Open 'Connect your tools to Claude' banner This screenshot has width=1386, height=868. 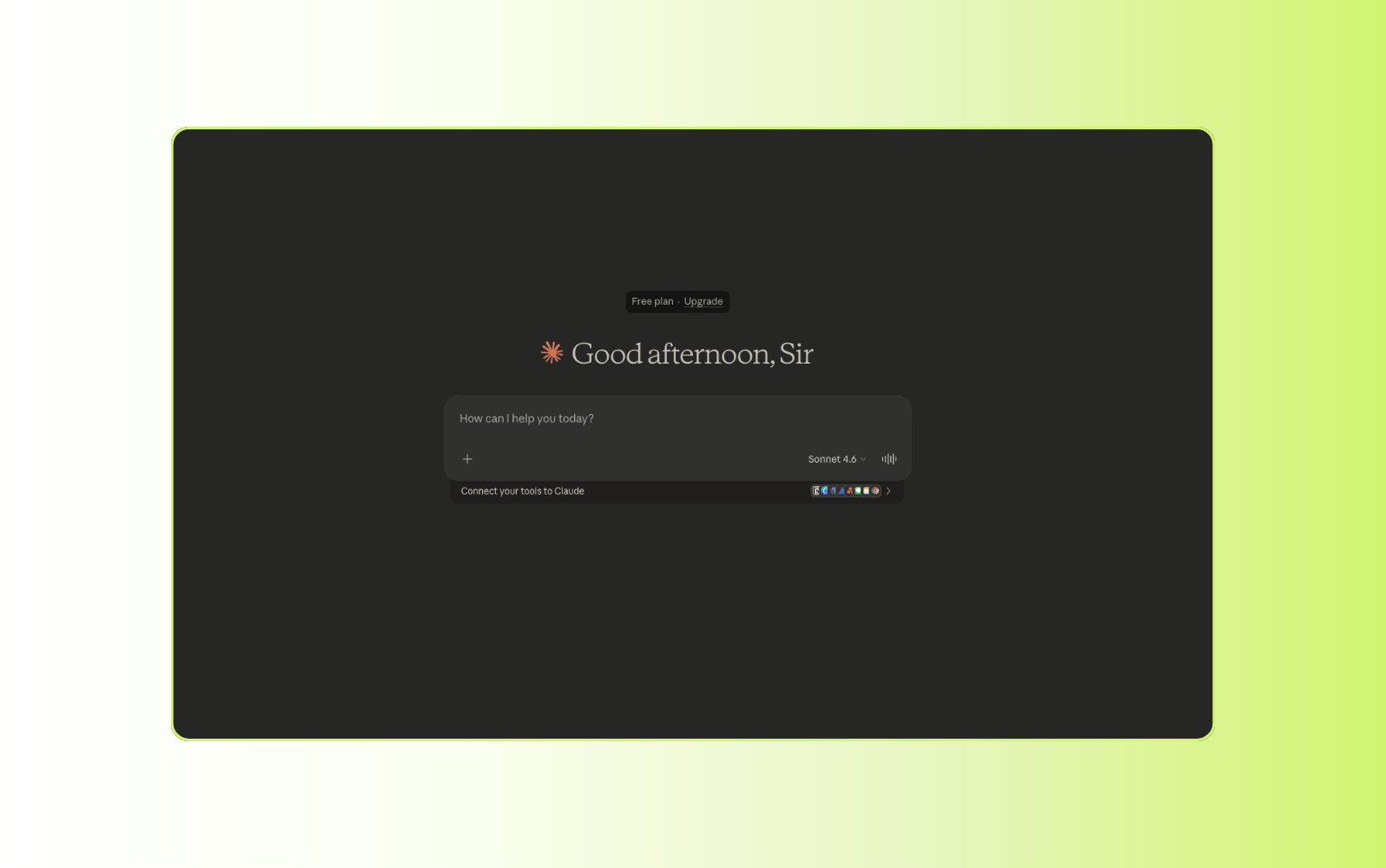[x=677, y=491]
